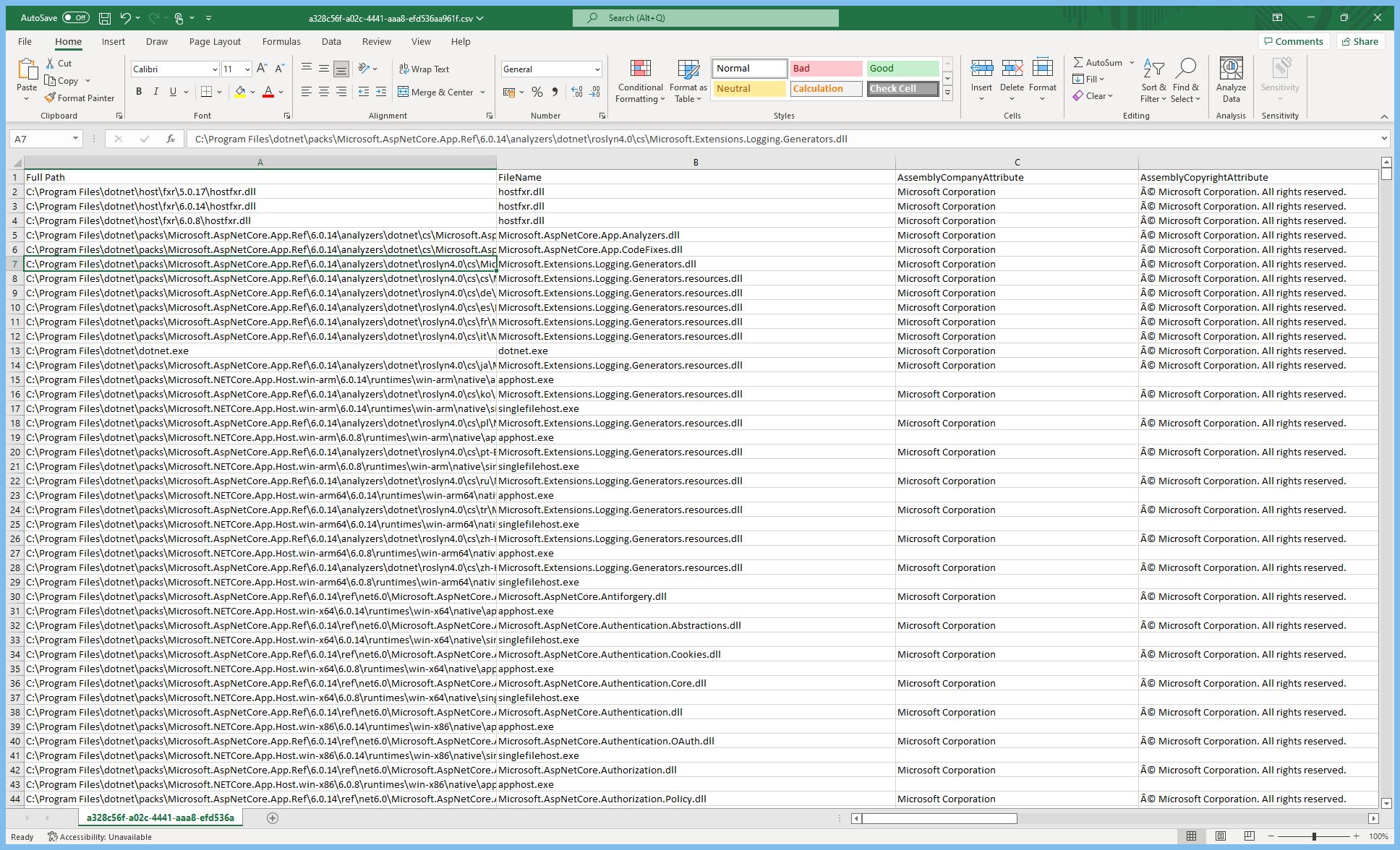Click the Merge & Center icon
Viewport: 1400px width, 850px height.
click(x=404, y=92)
